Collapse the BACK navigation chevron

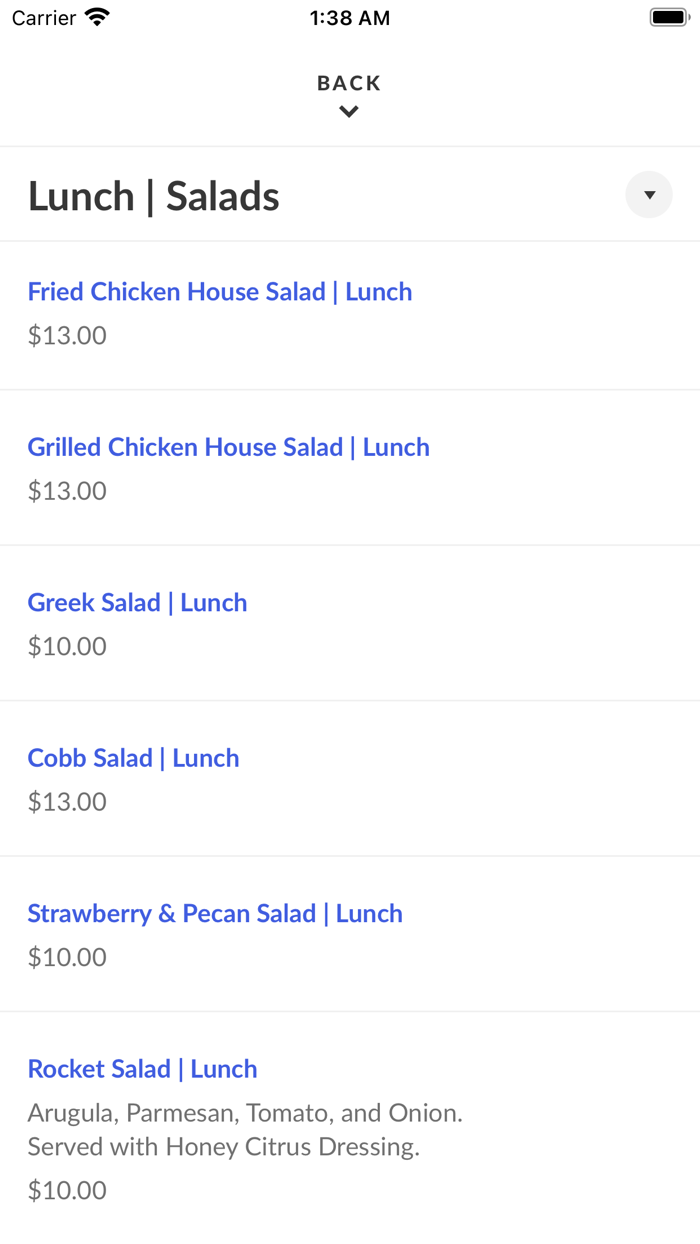(x=348, y=111)
